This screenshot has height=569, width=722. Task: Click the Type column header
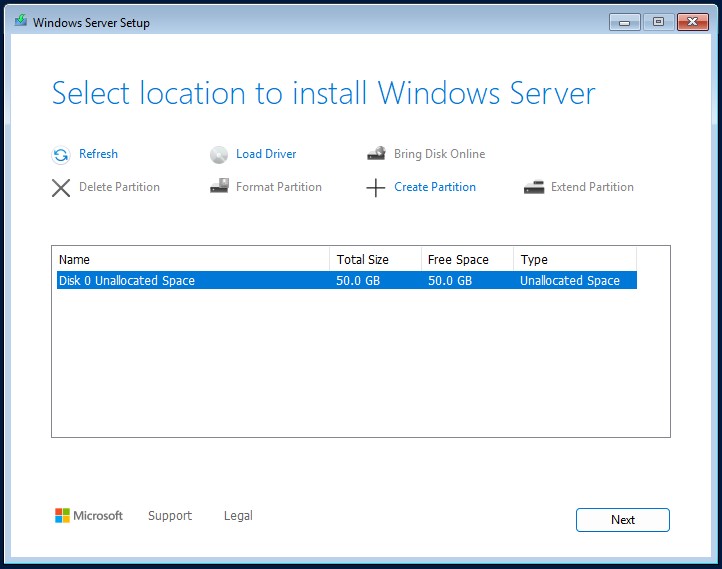click(x=575, y=259)
